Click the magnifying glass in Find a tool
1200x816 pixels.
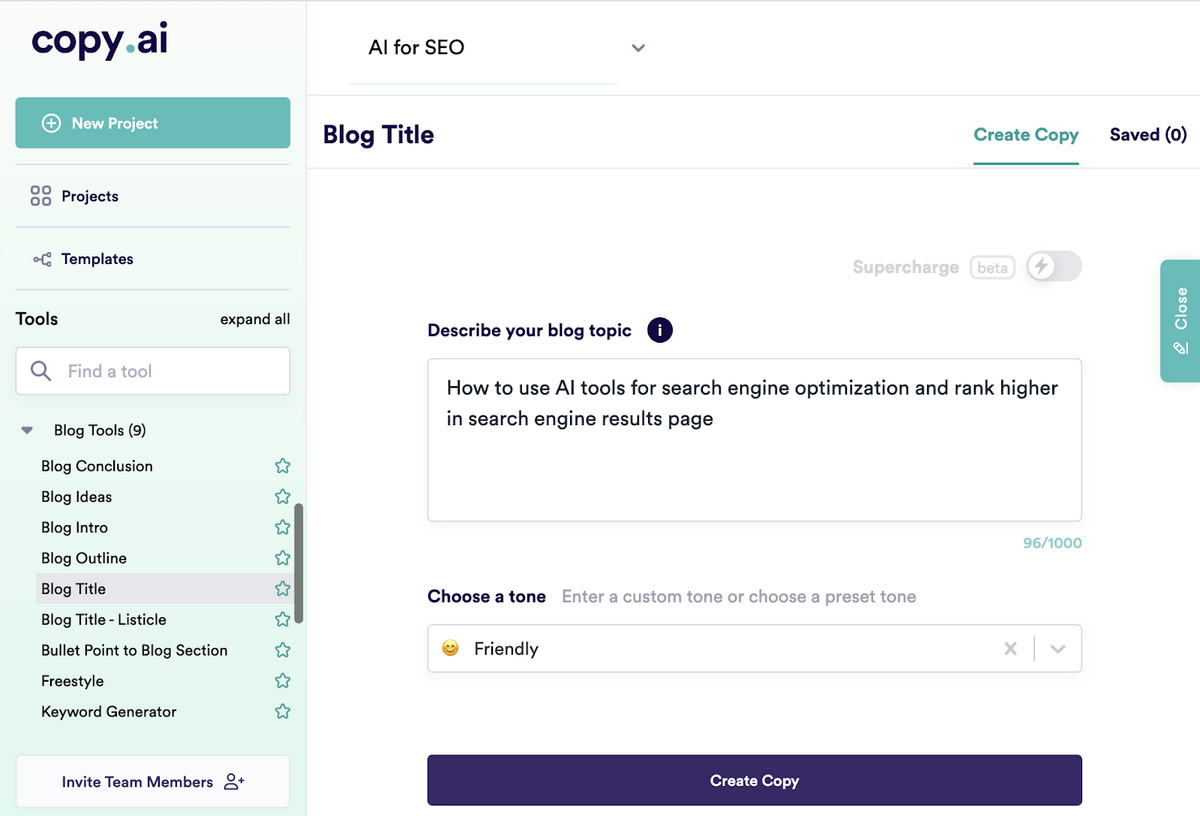pos(40,371)
